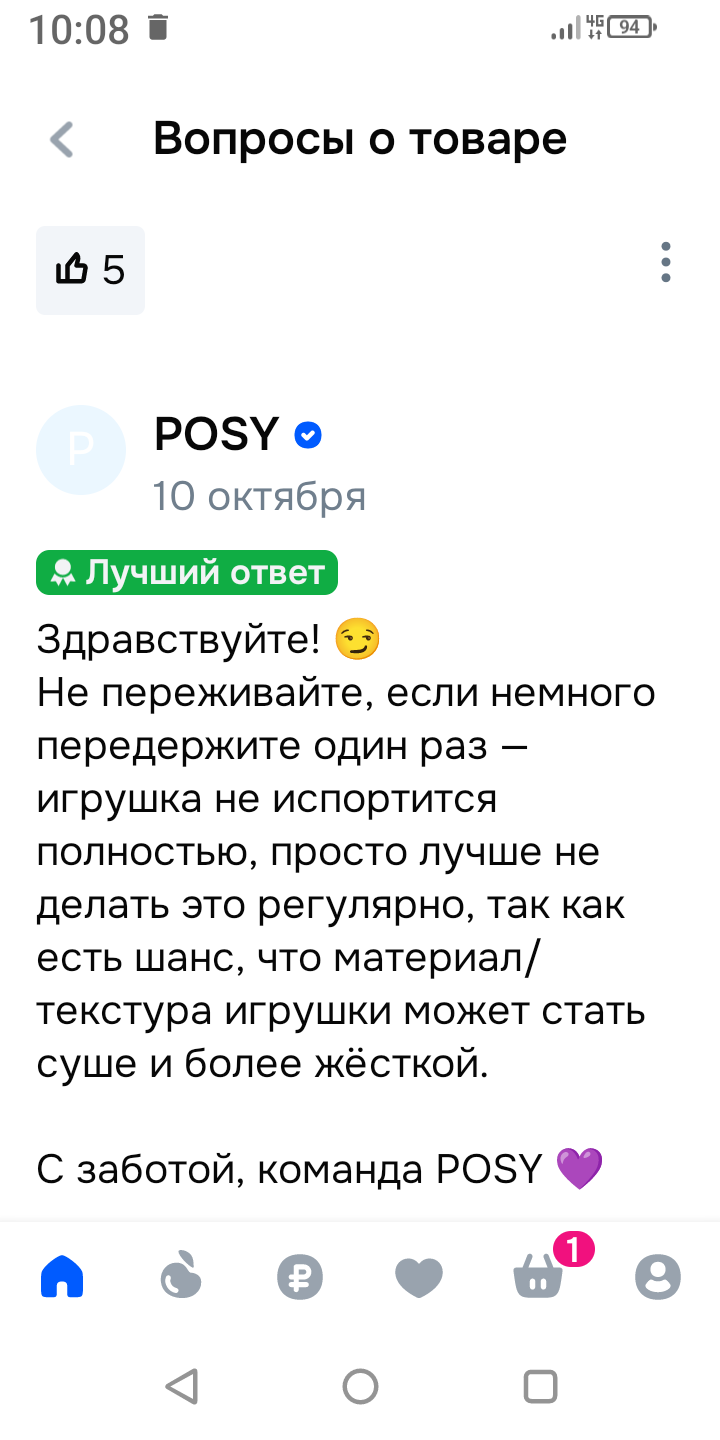
Task: Tap the green 'Лучший ответ' badge
Action: click(x=187, y=573)
